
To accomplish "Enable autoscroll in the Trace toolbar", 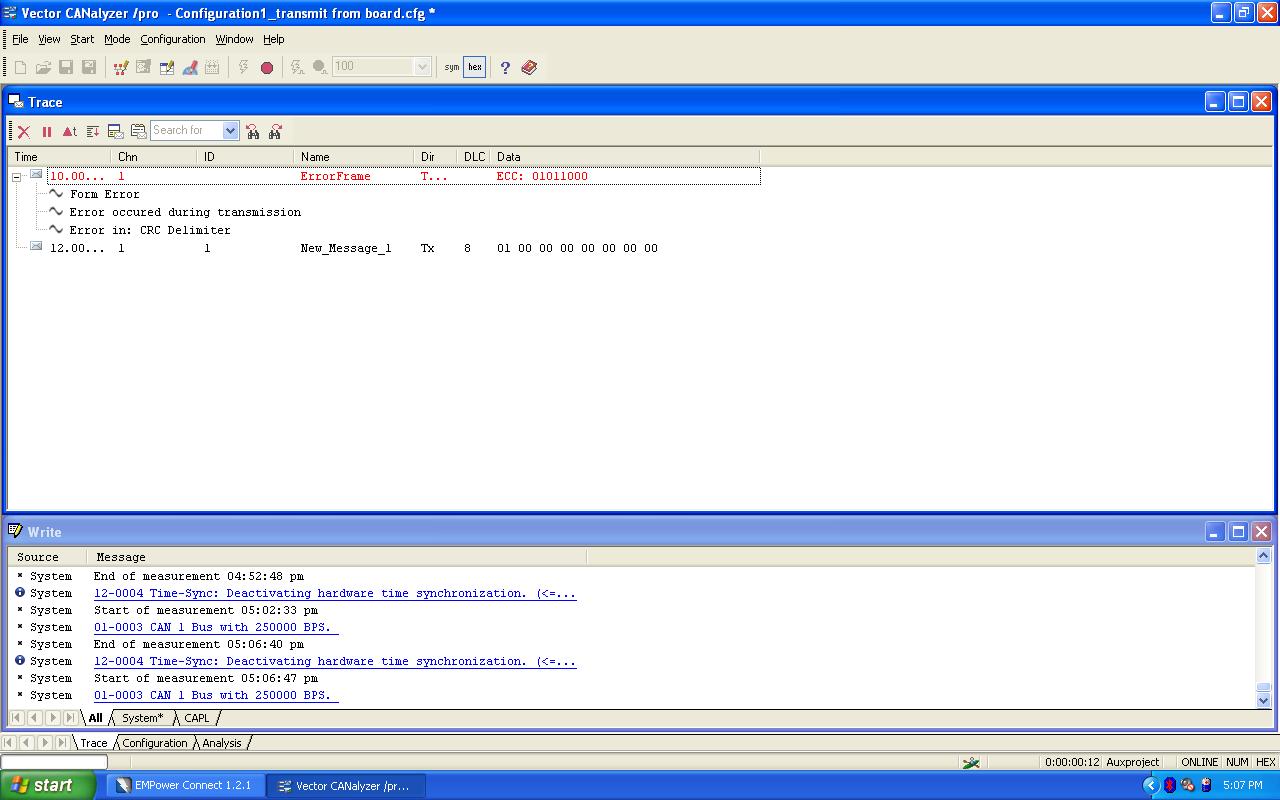I will [x=92, y=131].
